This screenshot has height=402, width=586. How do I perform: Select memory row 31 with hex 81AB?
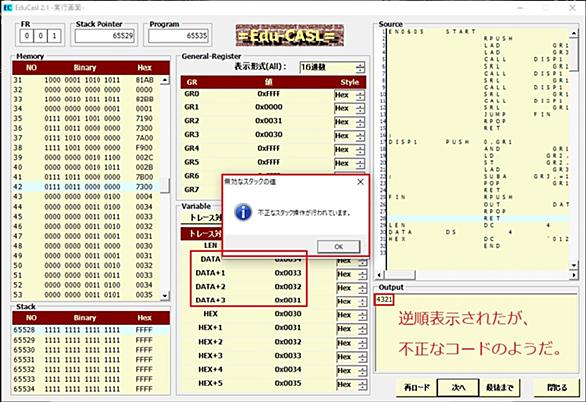[86, 80]
